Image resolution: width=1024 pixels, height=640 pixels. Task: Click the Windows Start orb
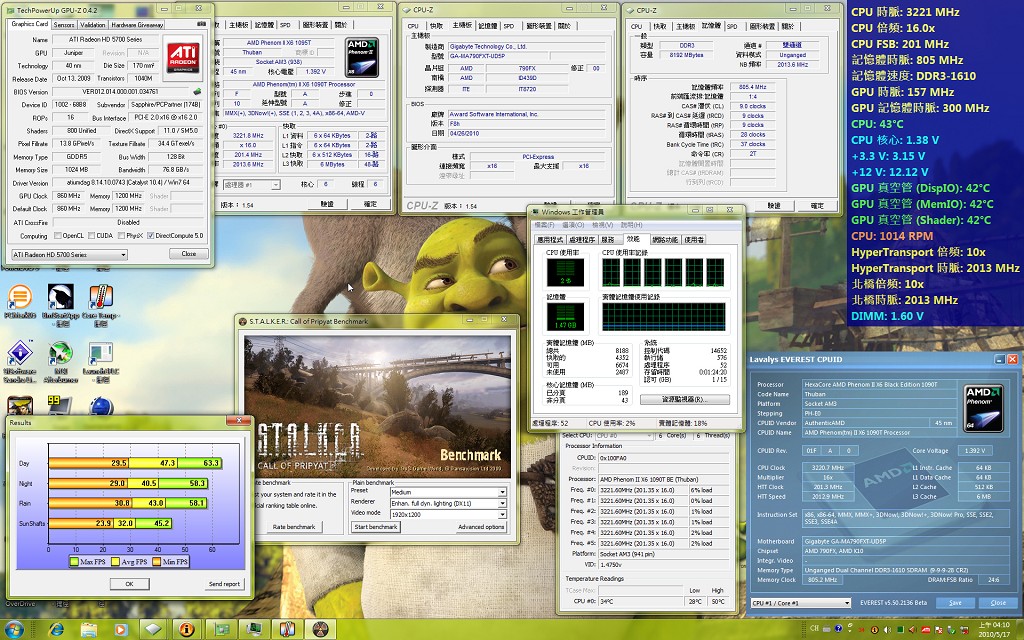coord(13,629)
